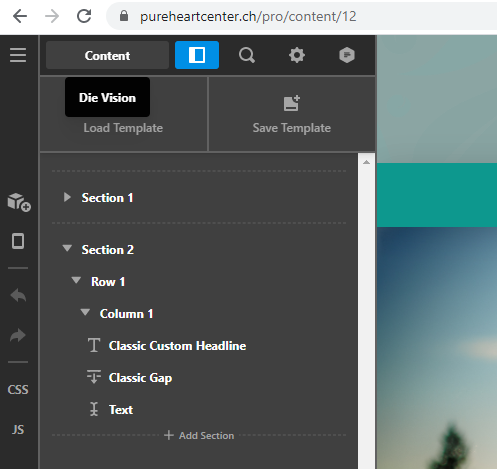Click the undo arrow
497x469 pixels.
pos(18,295)
